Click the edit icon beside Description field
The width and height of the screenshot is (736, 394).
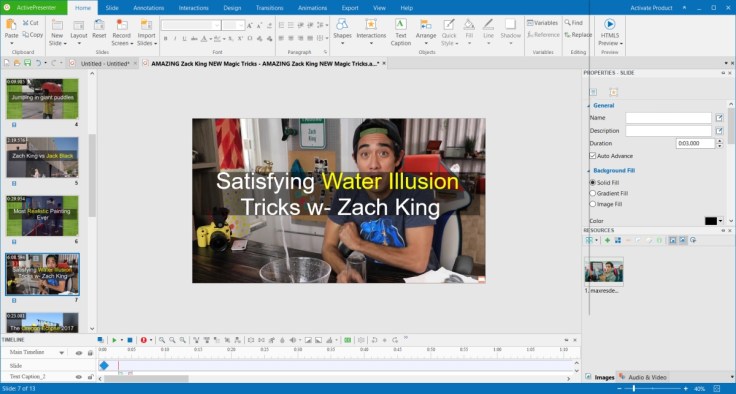(719, 131)
